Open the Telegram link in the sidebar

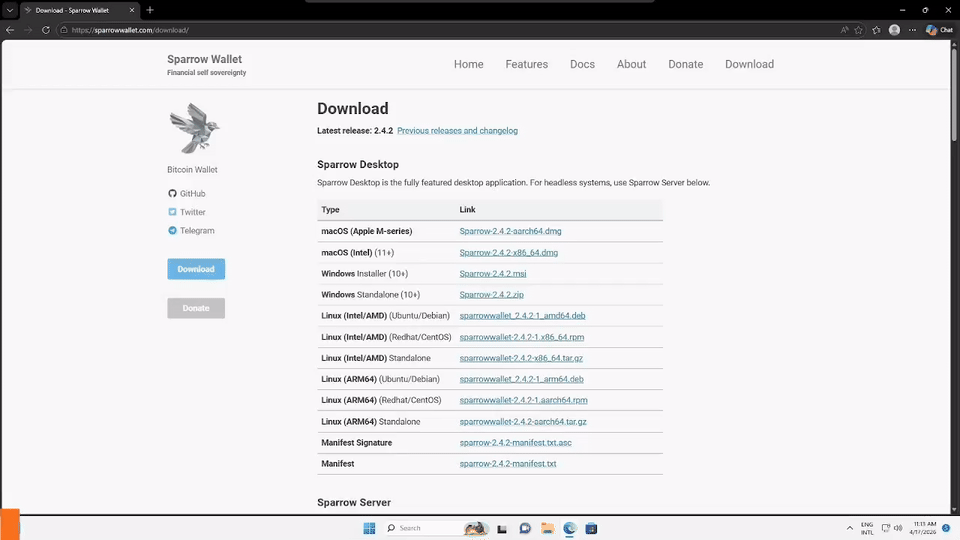(197, 231)
